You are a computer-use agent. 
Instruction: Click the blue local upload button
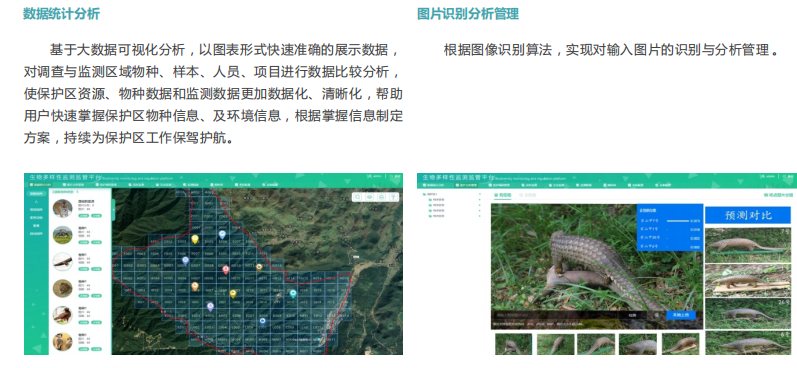point(681,315)
